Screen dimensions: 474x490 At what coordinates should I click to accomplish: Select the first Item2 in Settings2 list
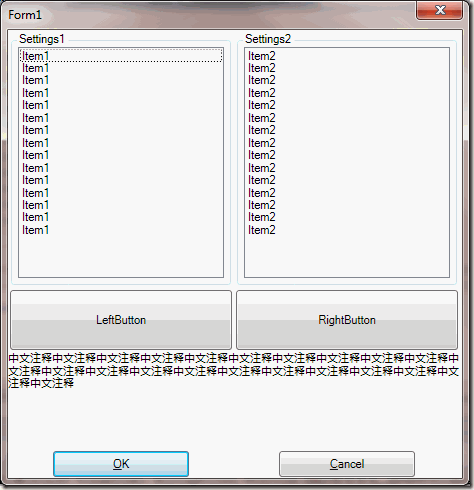(x=347, y=56)
